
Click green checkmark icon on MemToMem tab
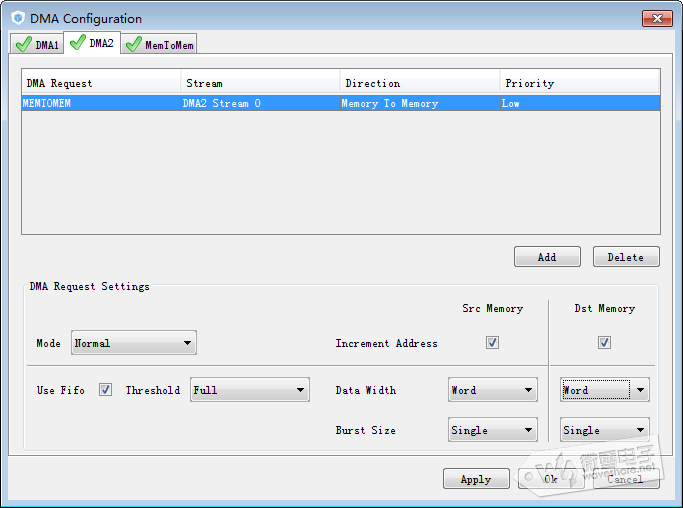click(133, 44)
